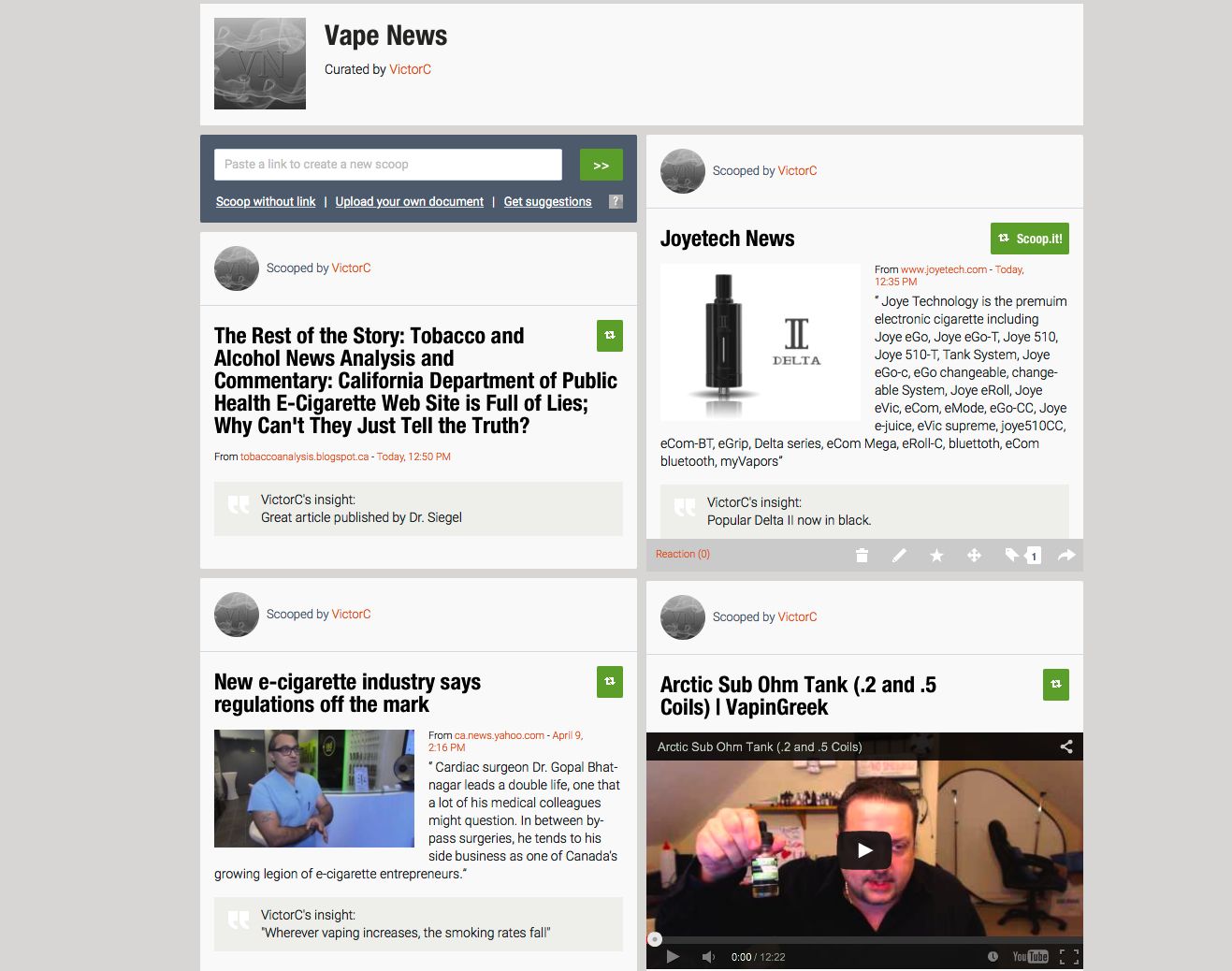The image size is (1232, 971).
Task: Click the Scoop.it! button on Joyetech News
Action: point(1030,239)
